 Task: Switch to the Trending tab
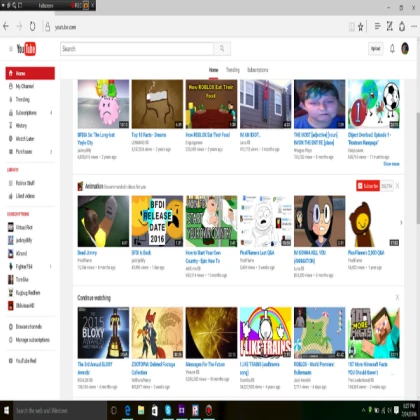[x=233, y=70]
